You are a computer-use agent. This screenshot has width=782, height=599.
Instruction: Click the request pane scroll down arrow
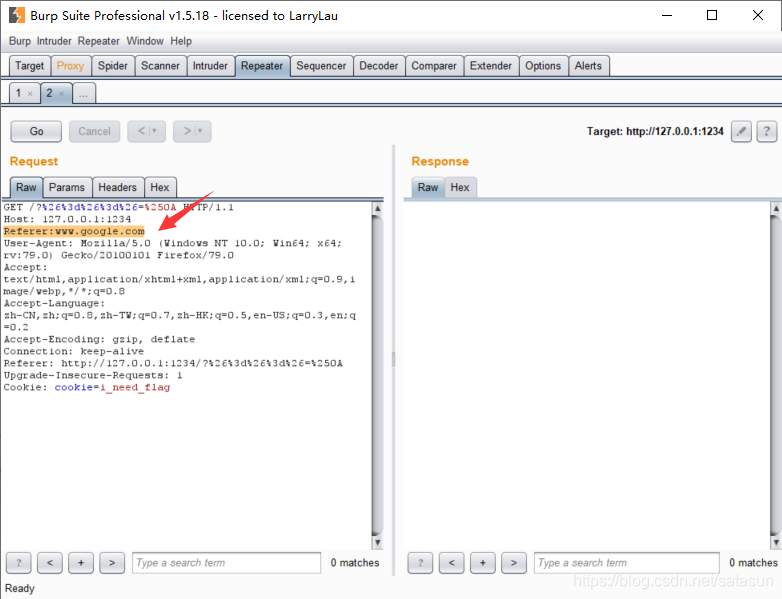point(378,543)
